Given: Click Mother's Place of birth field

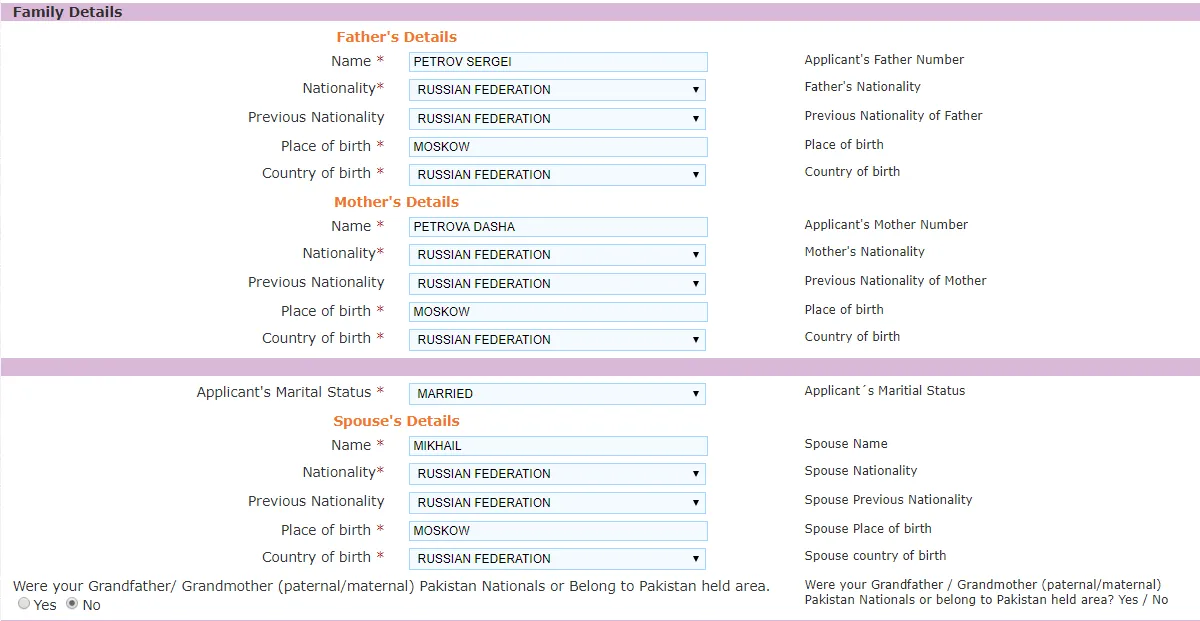Looking at the screenshot, I should click(558, 312).
